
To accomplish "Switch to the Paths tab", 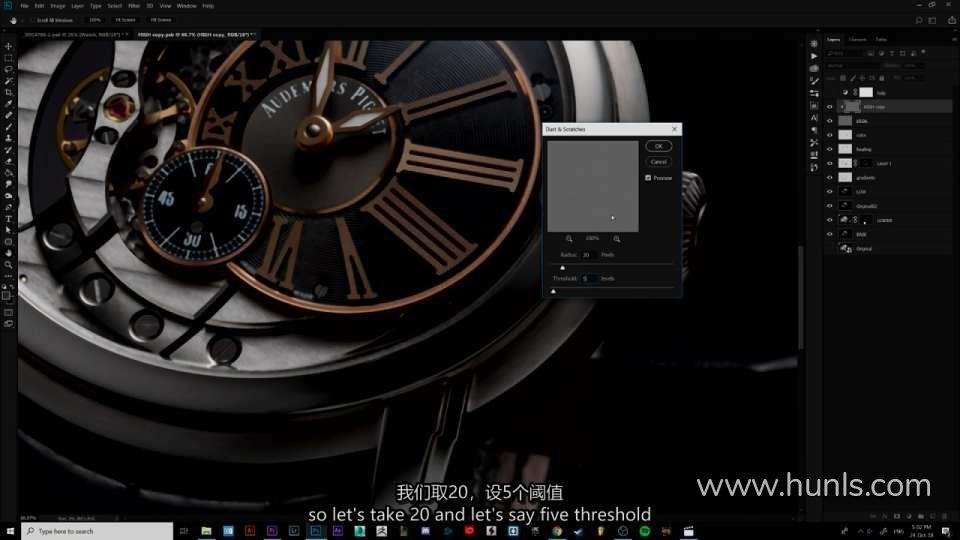I will click(881, 39).
